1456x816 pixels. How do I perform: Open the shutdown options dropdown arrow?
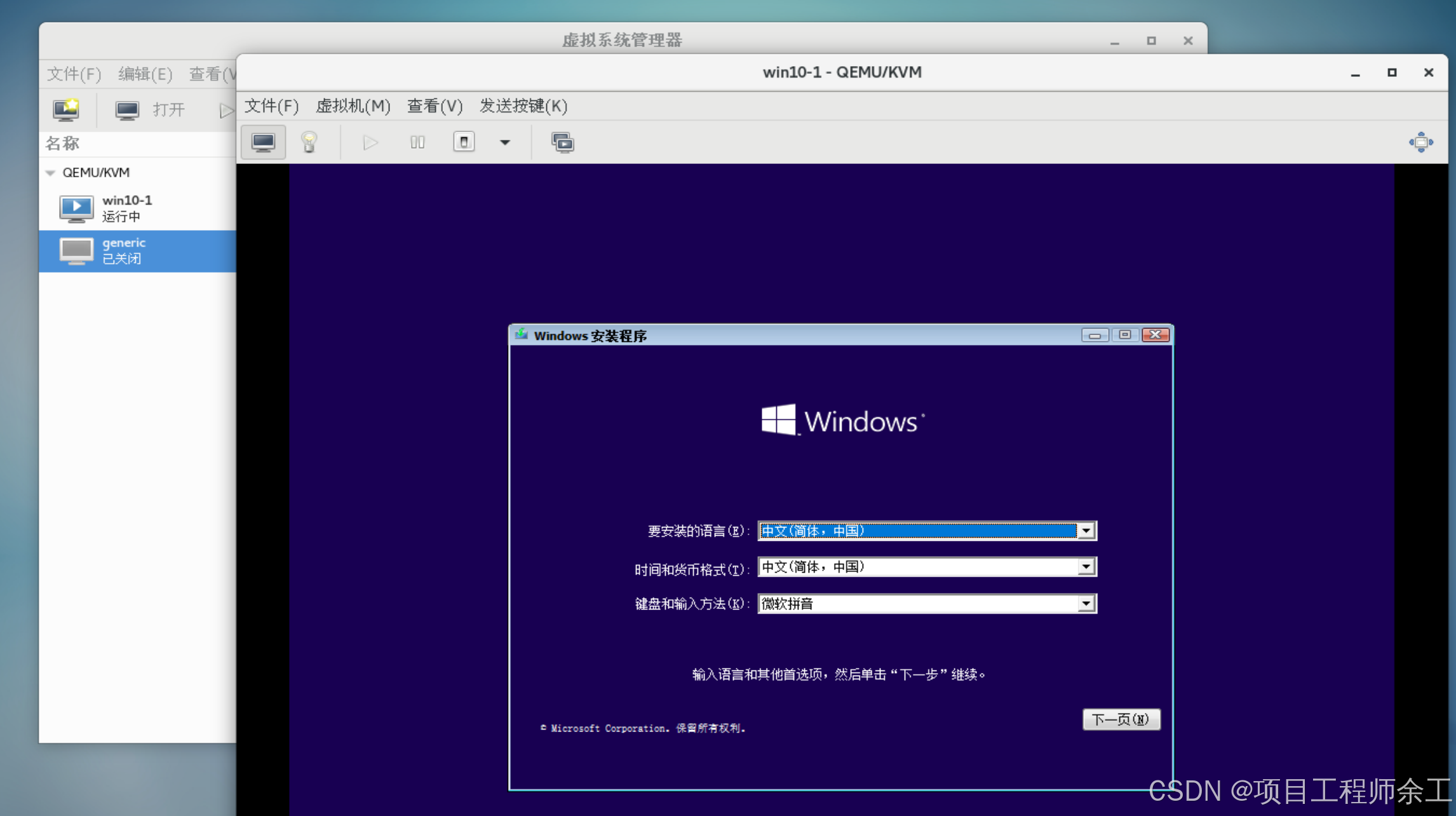[505, 142]
